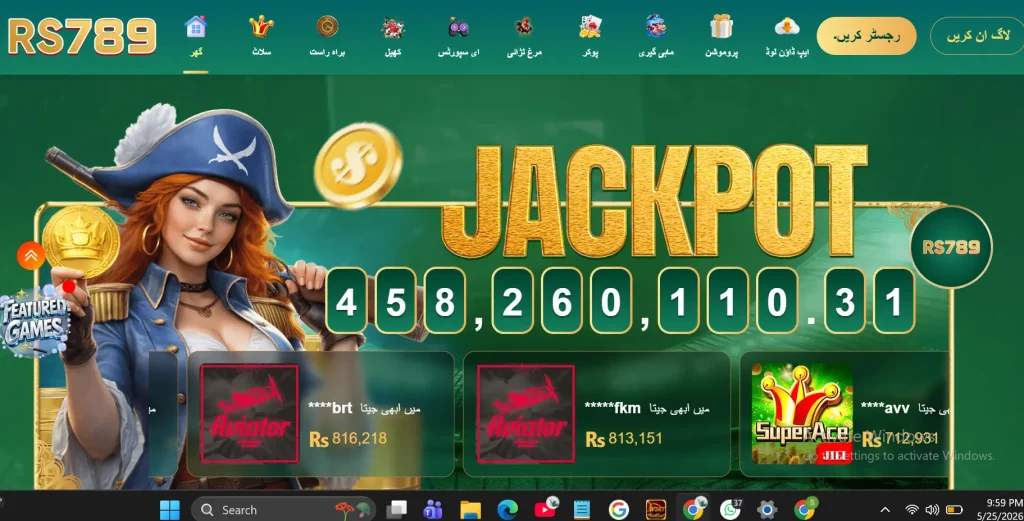Open the Notepad icon on taskbar

tap(581, 509)
